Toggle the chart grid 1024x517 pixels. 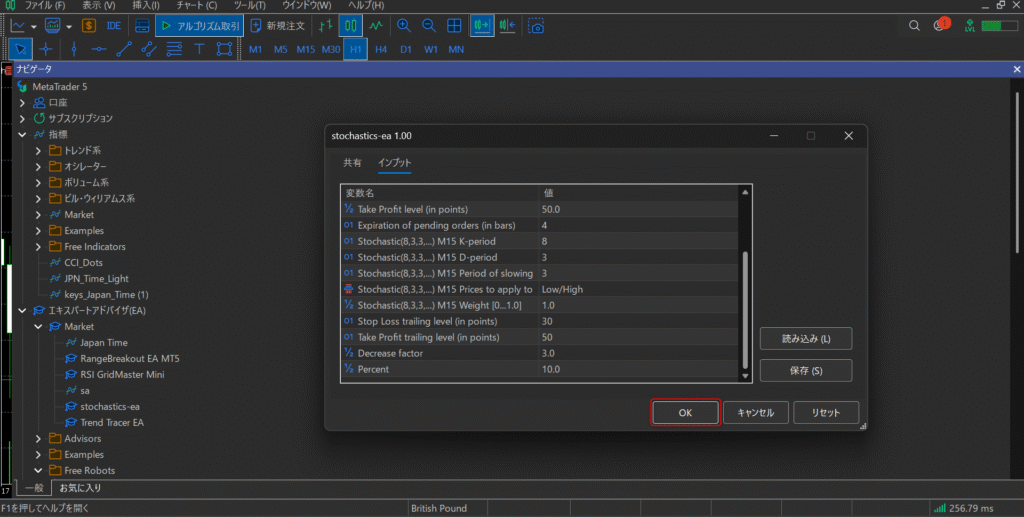coord(454,26)
